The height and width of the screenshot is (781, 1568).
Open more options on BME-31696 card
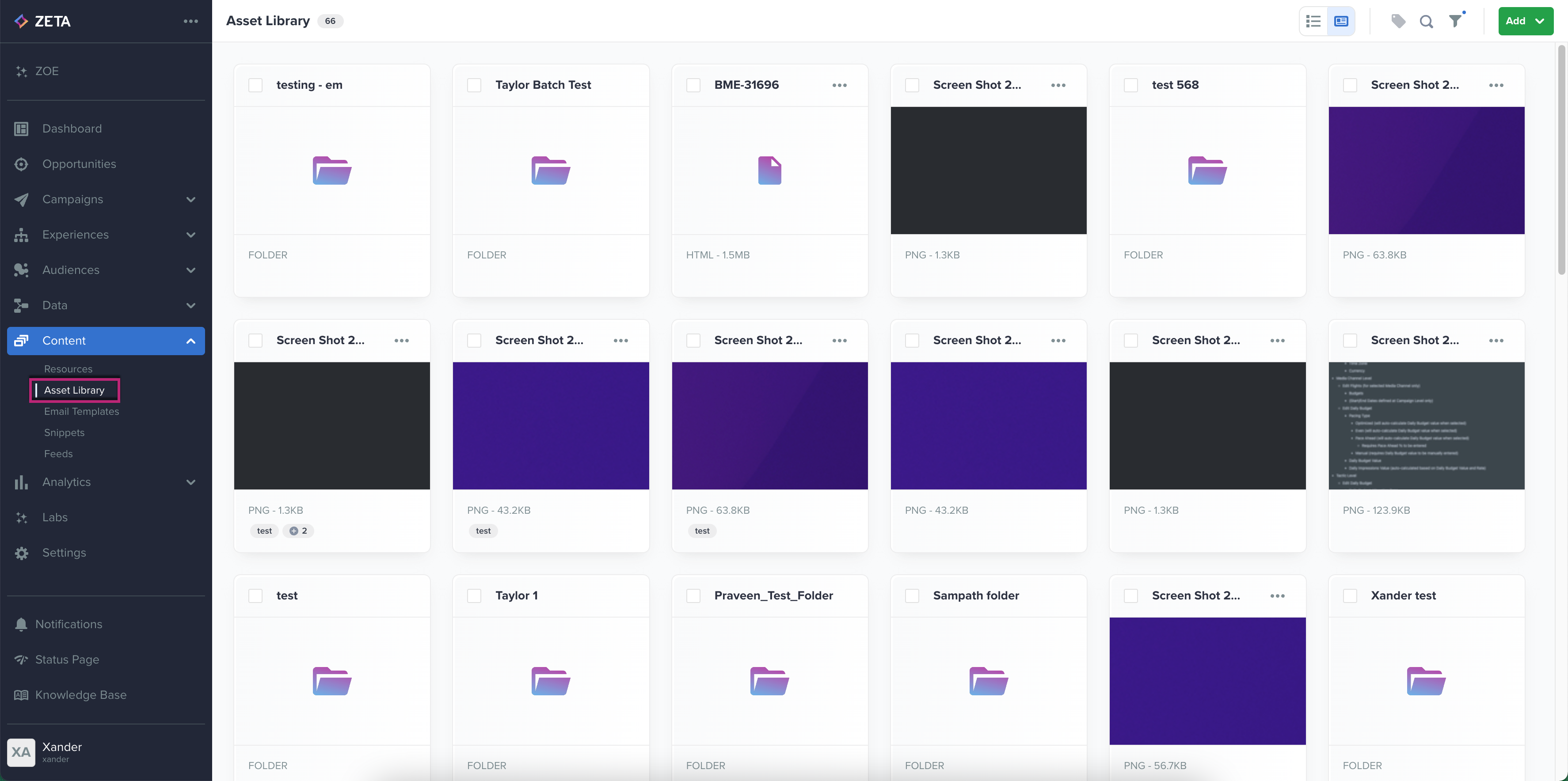(839, 85)
